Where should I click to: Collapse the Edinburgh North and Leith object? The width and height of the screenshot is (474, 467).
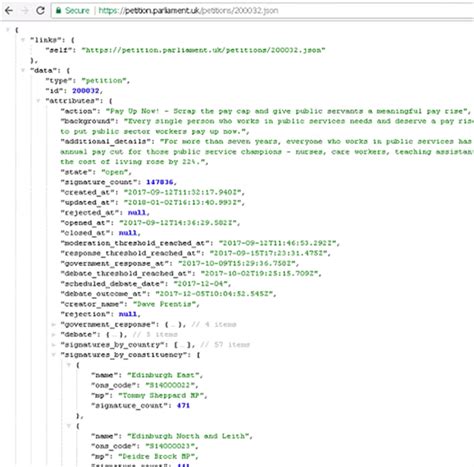69,426
